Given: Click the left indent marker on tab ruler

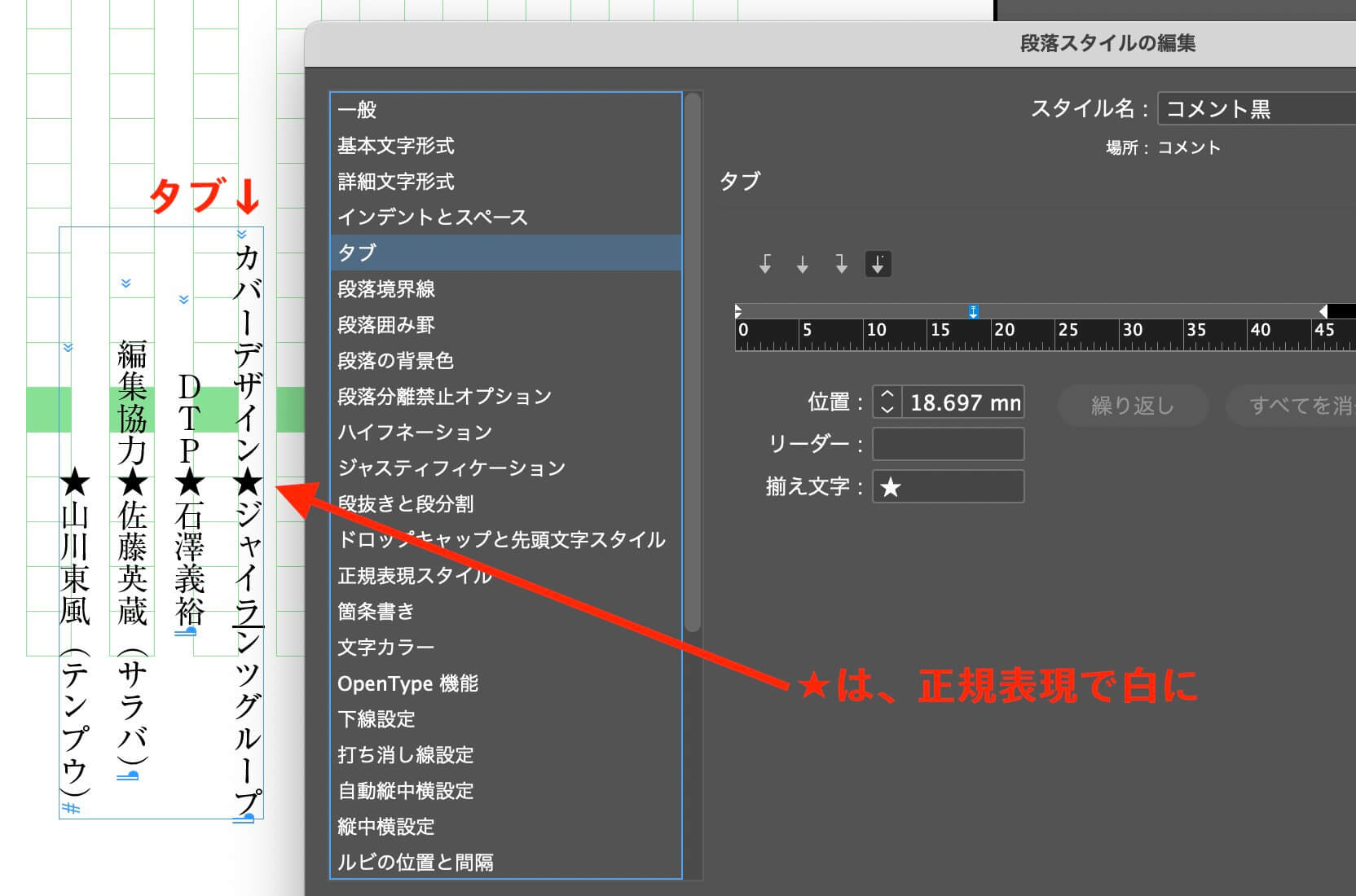Looking at the screenshot, I should [x=738, y=311].
